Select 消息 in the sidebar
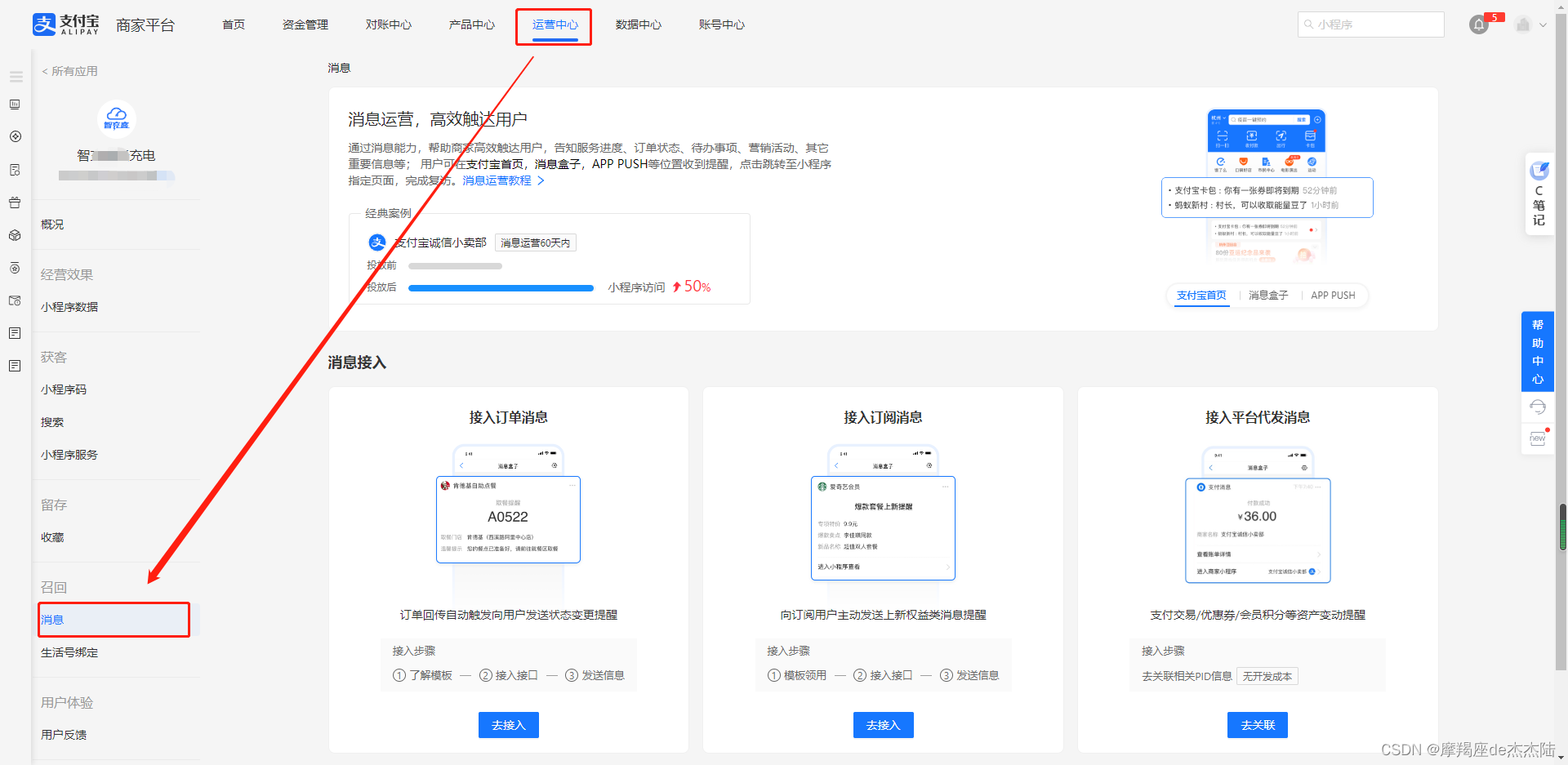The image size is (1568, 765). pos(114,620)
